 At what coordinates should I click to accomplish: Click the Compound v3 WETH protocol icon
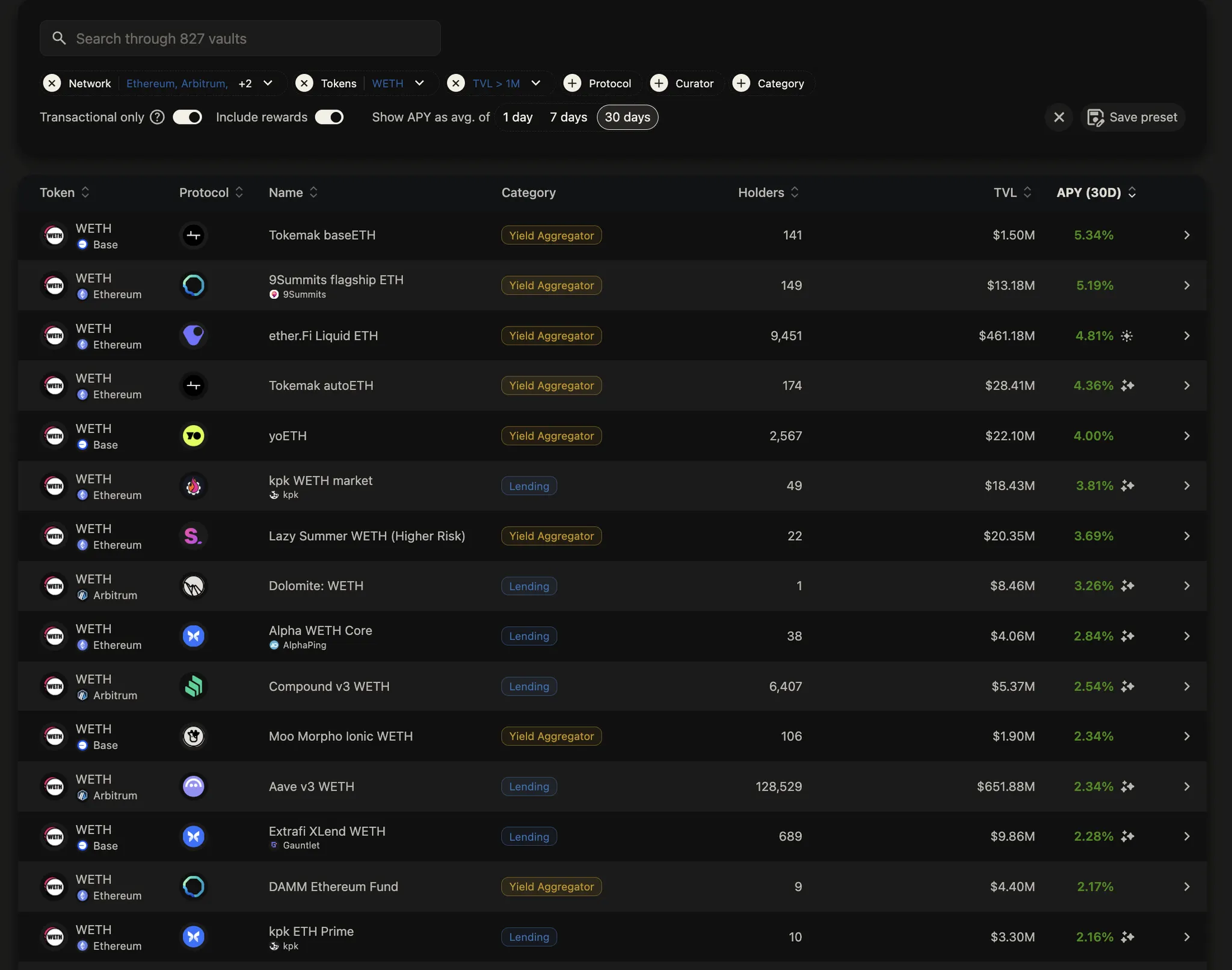tap(193, 686)
